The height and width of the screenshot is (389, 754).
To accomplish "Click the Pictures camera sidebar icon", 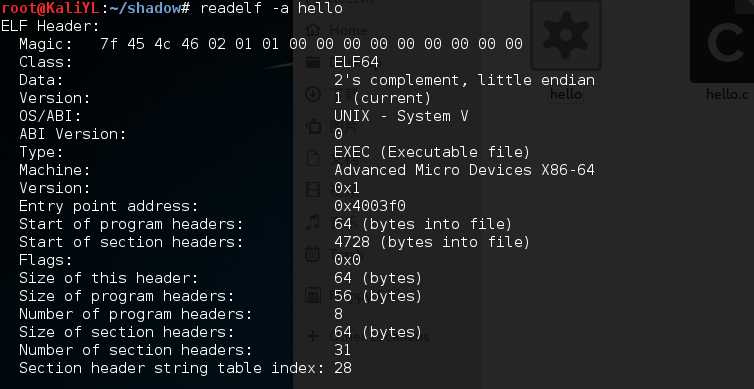I will click(313, 127).
